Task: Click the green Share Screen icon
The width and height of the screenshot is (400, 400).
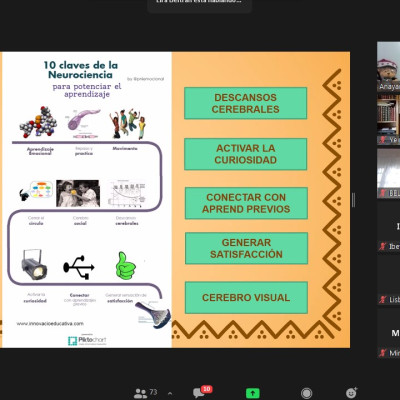Action: pyautogui.click(x=253, y=393)
